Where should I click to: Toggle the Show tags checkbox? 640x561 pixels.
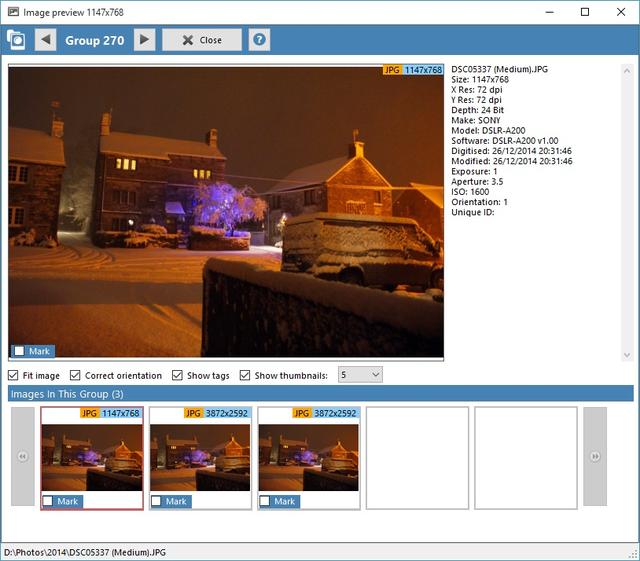[177, 375]
